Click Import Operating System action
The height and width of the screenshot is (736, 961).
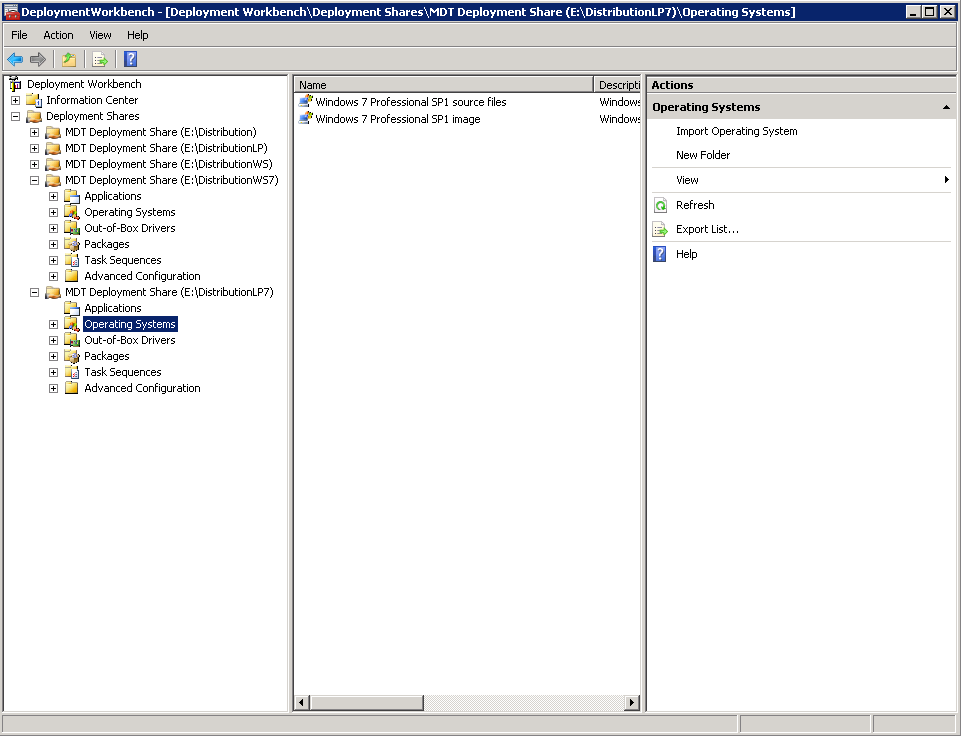737,131
